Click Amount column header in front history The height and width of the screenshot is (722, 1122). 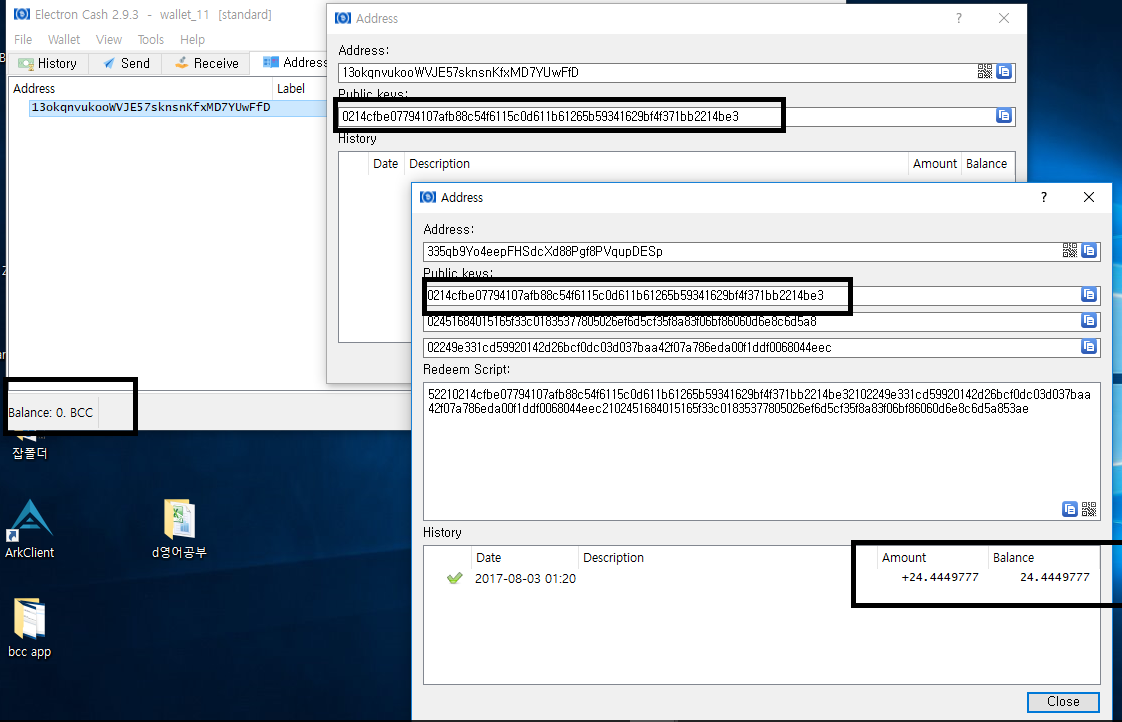(932, 557)
